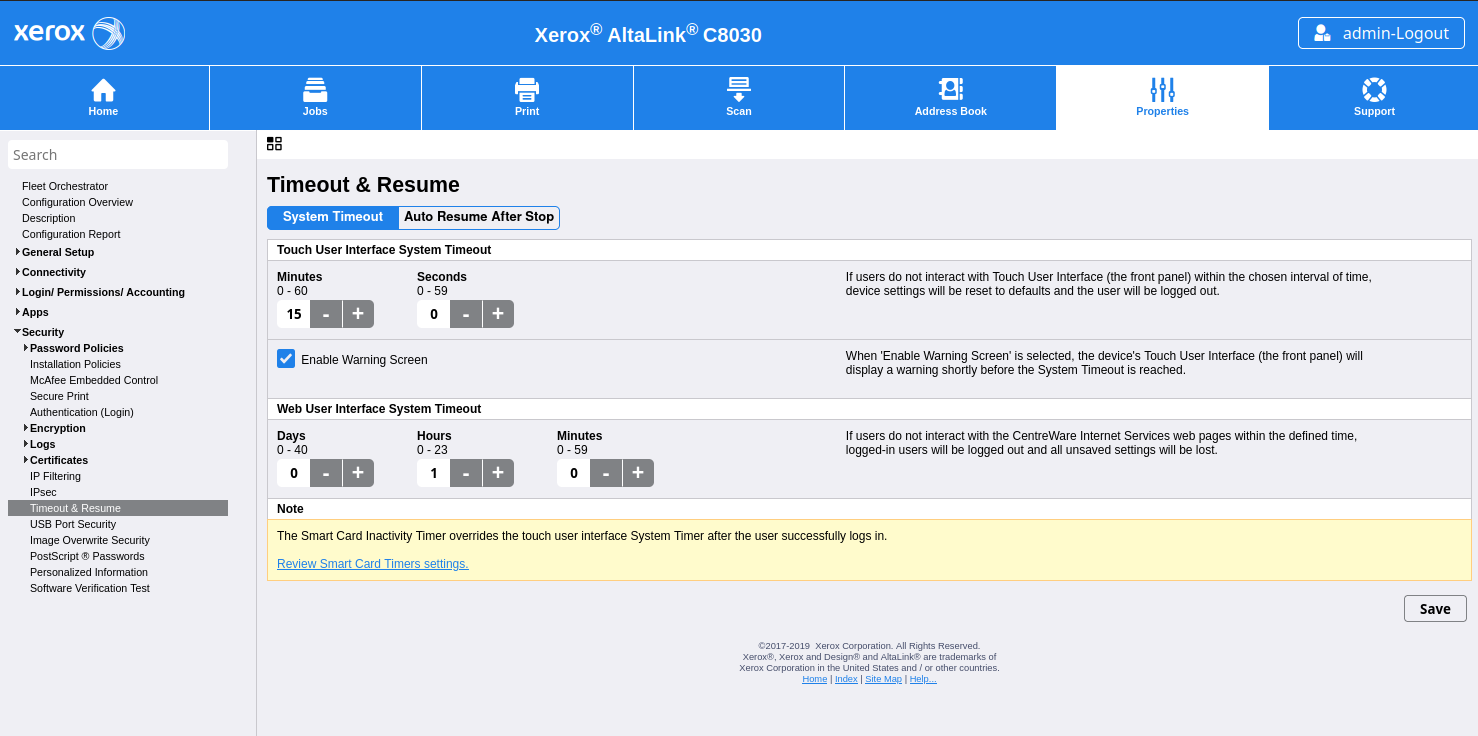Open the Home navigation icon
The image size is (1478, 736).
point(103,90)
